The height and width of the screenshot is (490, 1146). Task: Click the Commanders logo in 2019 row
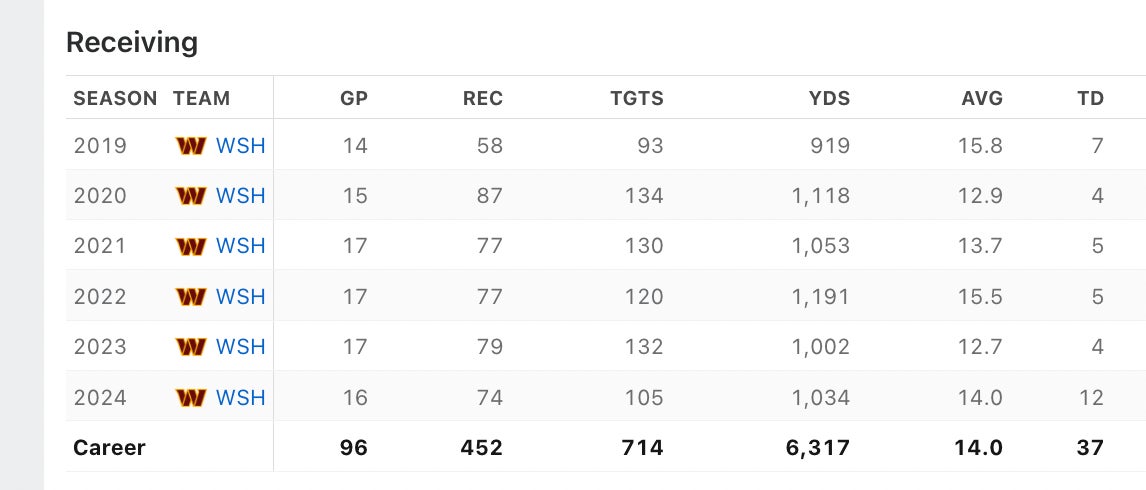pos(190,146)
